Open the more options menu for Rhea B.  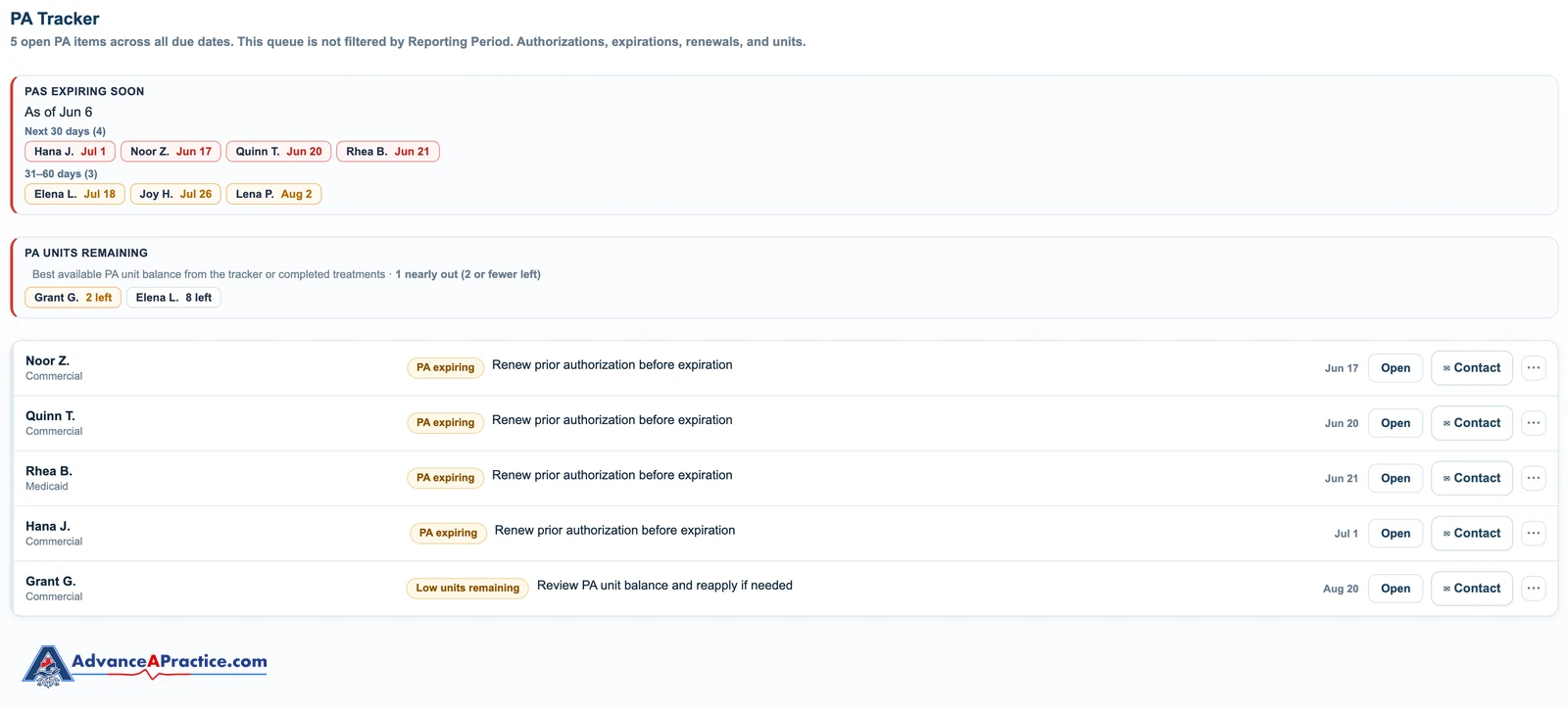click(x=1534, y=478)
